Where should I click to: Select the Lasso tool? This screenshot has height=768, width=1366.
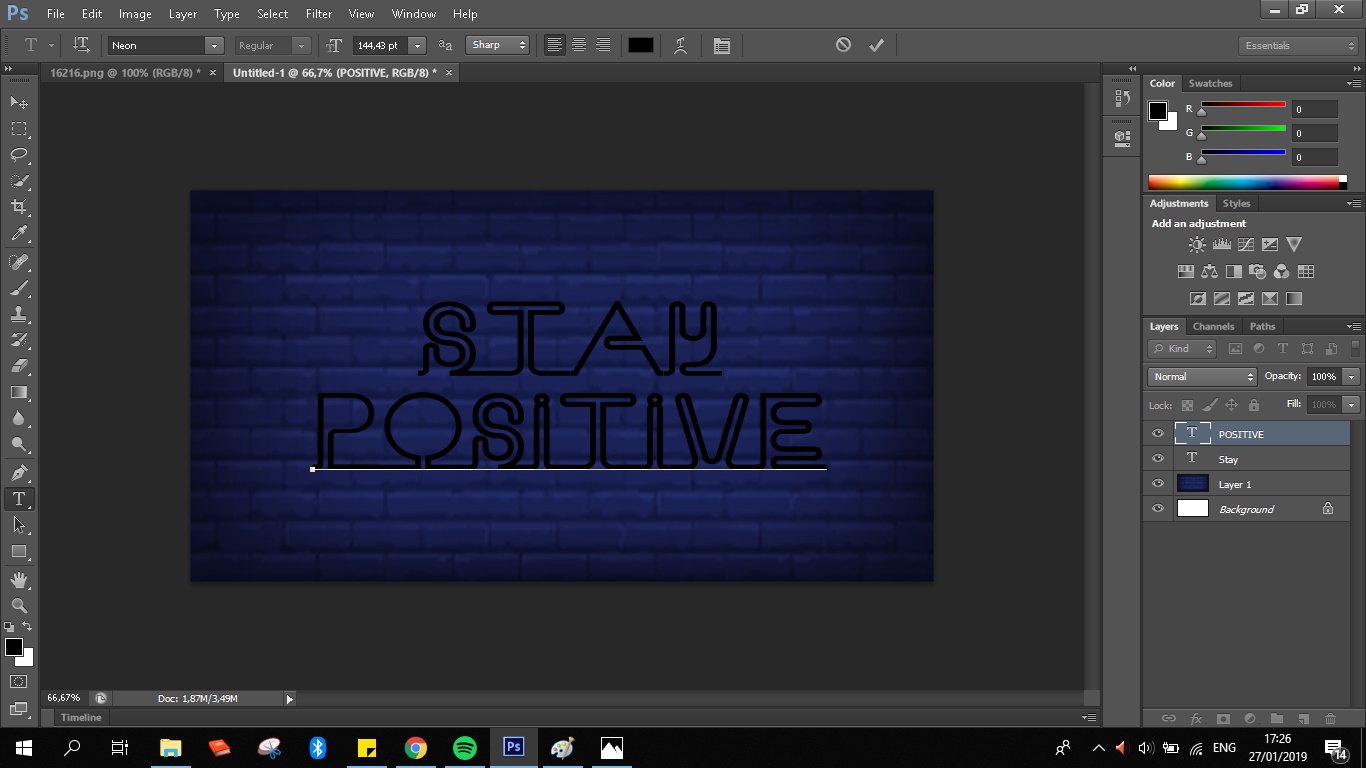19,155
